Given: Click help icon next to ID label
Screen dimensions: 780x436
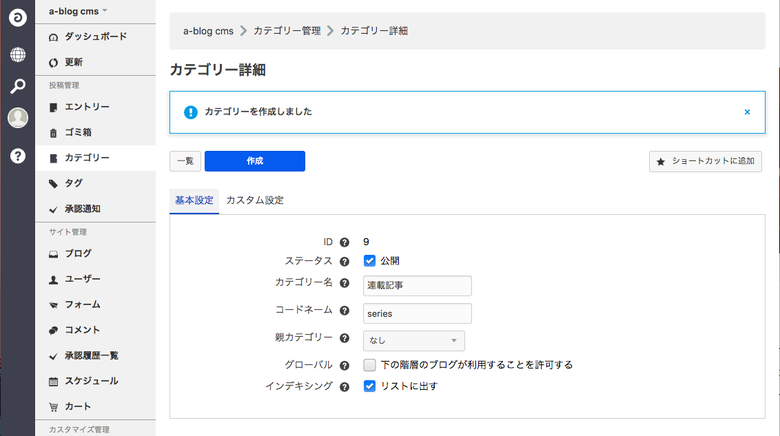Looking at the screenshot, I should (x=344, y=242).
